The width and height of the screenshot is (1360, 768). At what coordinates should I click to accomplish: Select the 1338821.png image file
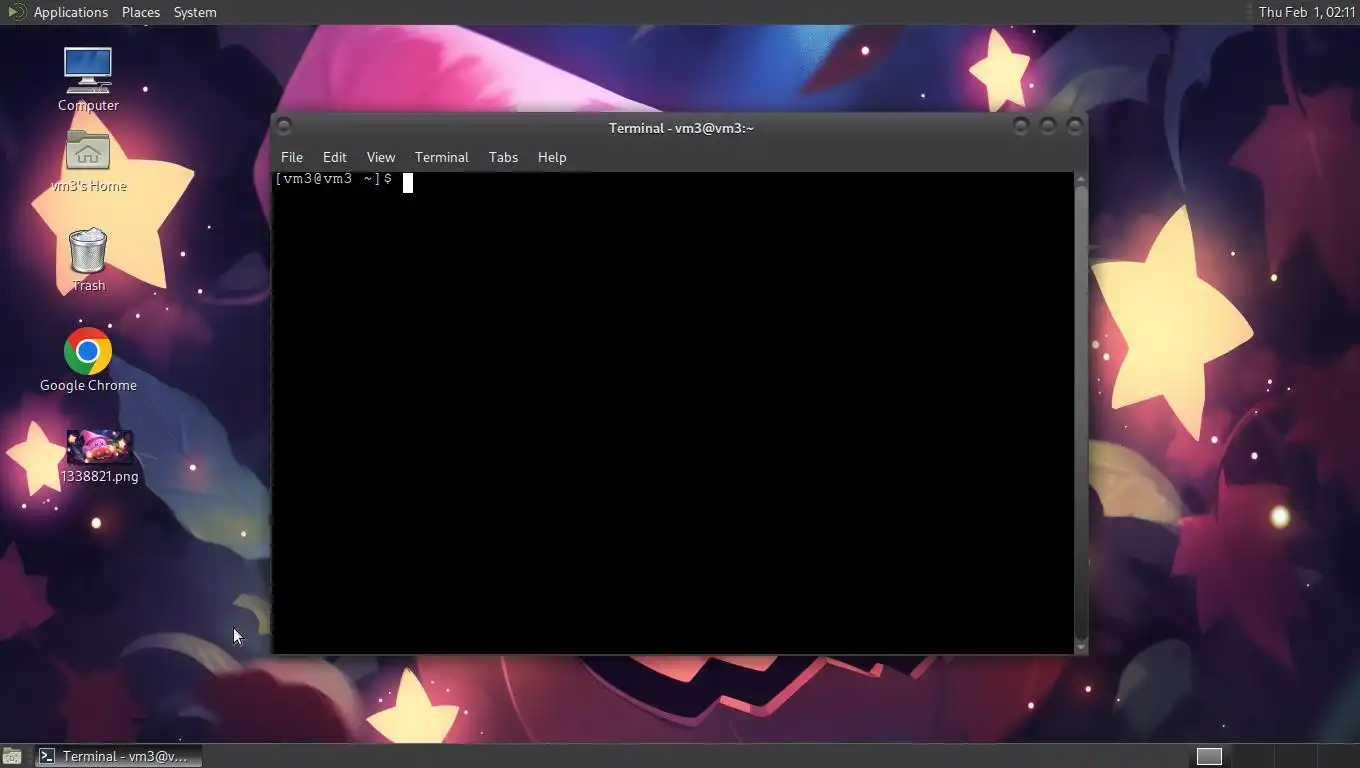tap(99, 457)
